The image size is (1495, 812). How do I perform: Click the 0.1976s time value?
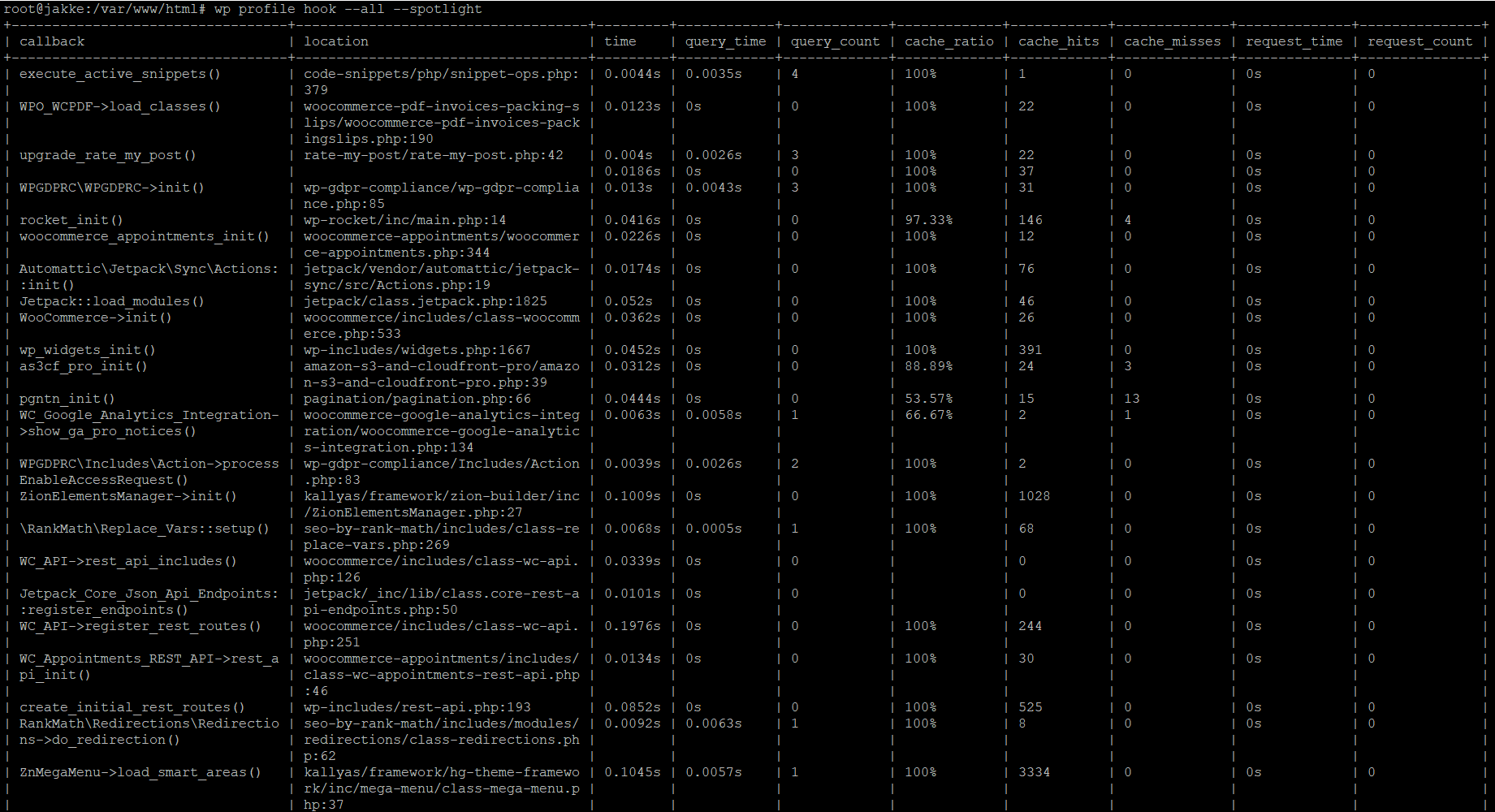pyautogui.click(x=632, y=626)
